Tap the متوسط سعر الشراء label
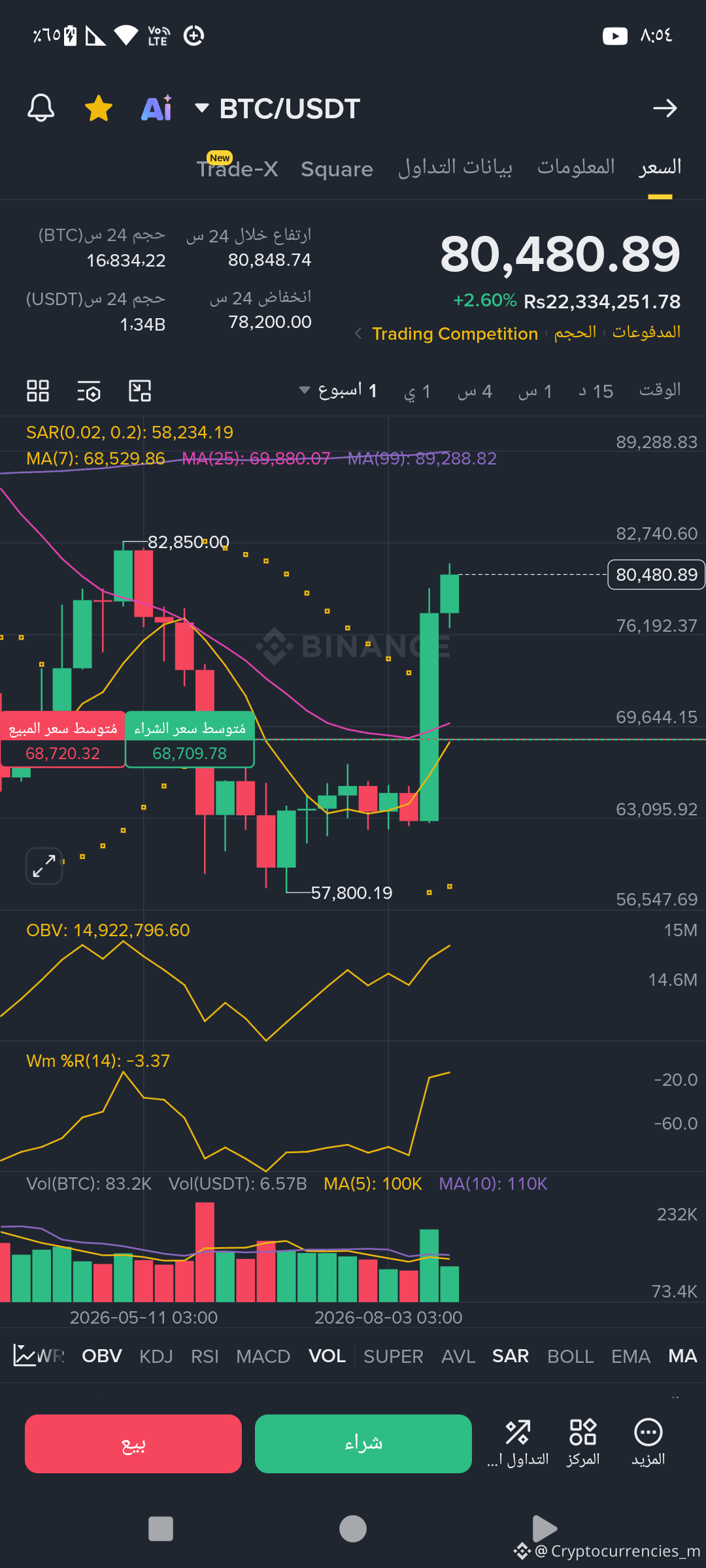Image resolution: width=706 pixels, height=1568 pixels. [190, 740]
